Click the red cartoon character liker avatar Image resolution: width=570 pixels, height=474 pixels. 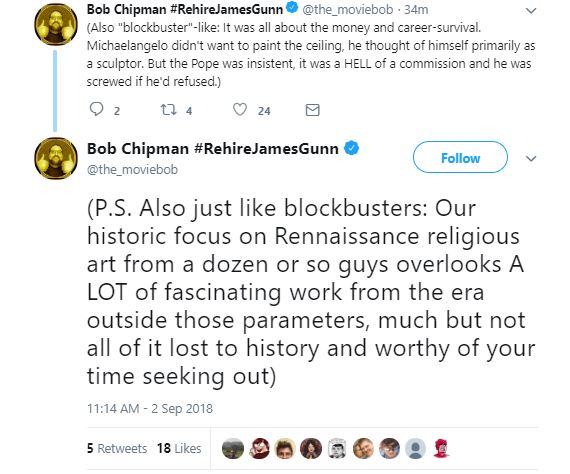pyautogui.click(x=441, y=448)
